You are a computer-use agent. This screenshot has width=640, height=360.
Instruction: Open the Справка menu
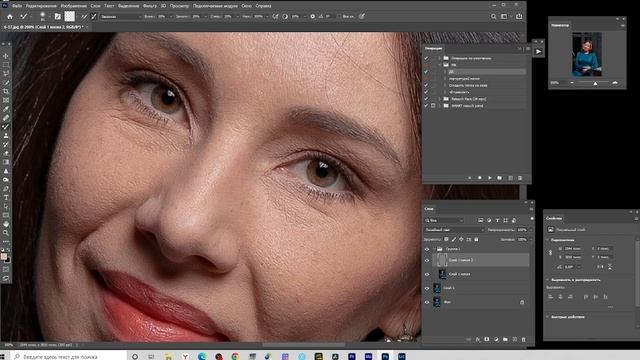263,6
